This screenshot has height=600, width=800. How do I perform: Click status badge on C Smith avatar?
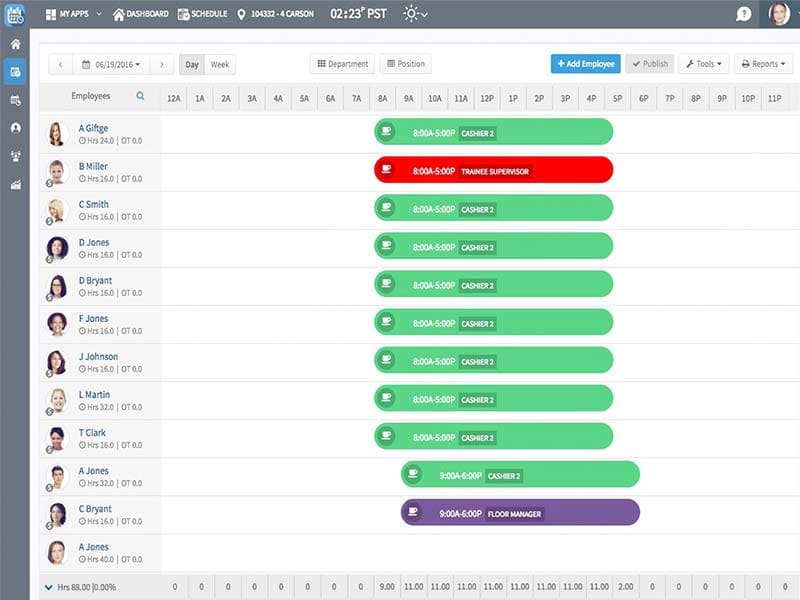[x=49, y=221]
